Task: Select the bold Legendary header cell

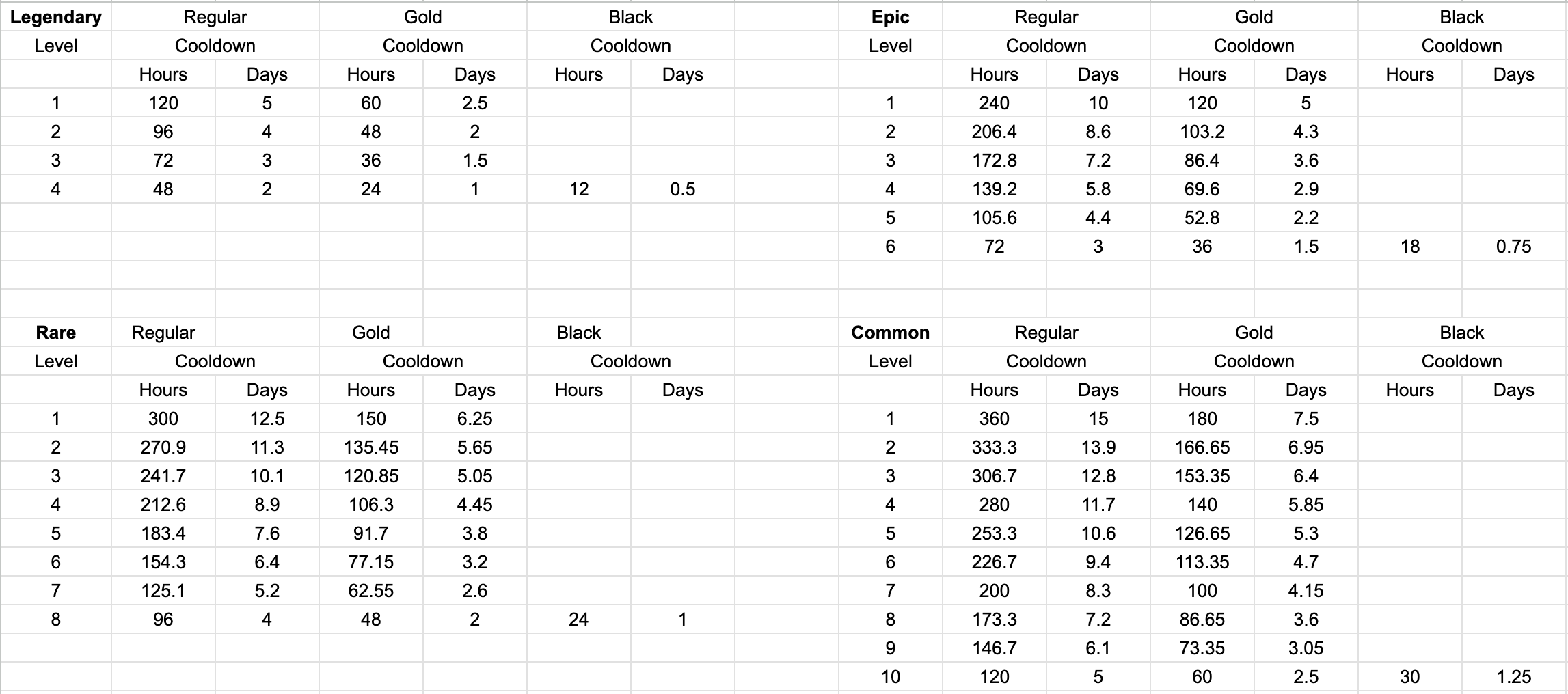Action: [x=56, y=17]
